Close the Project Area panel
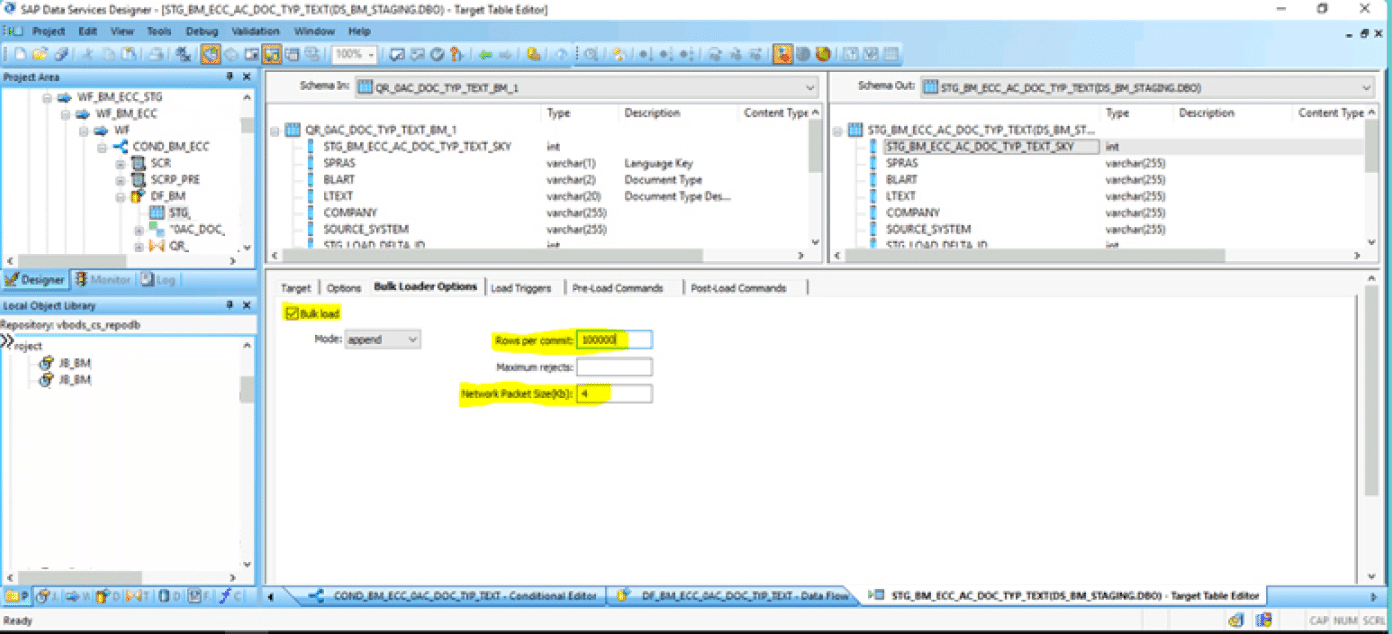Viewport: 1392px width, 634px height. click(247, 77)
